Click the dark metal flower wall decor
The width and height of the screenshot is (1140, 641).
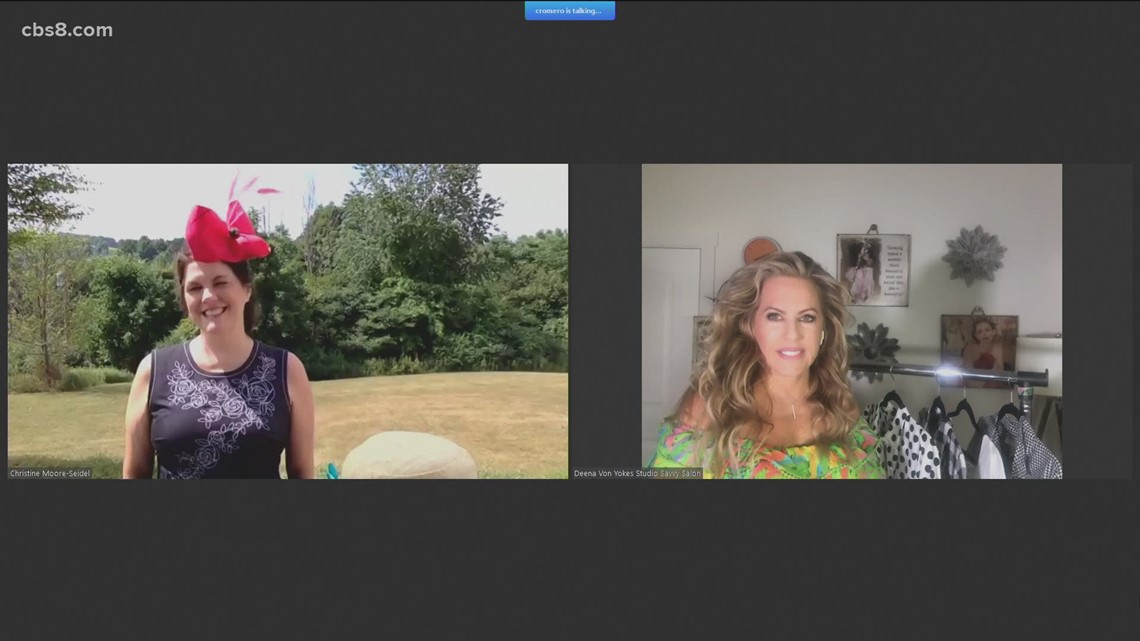[x=872, y=345]
